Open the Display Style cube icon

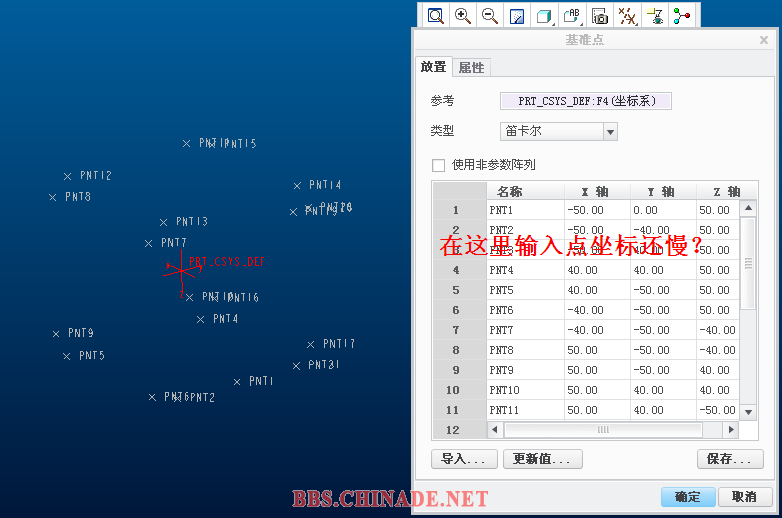click(544, 16)
